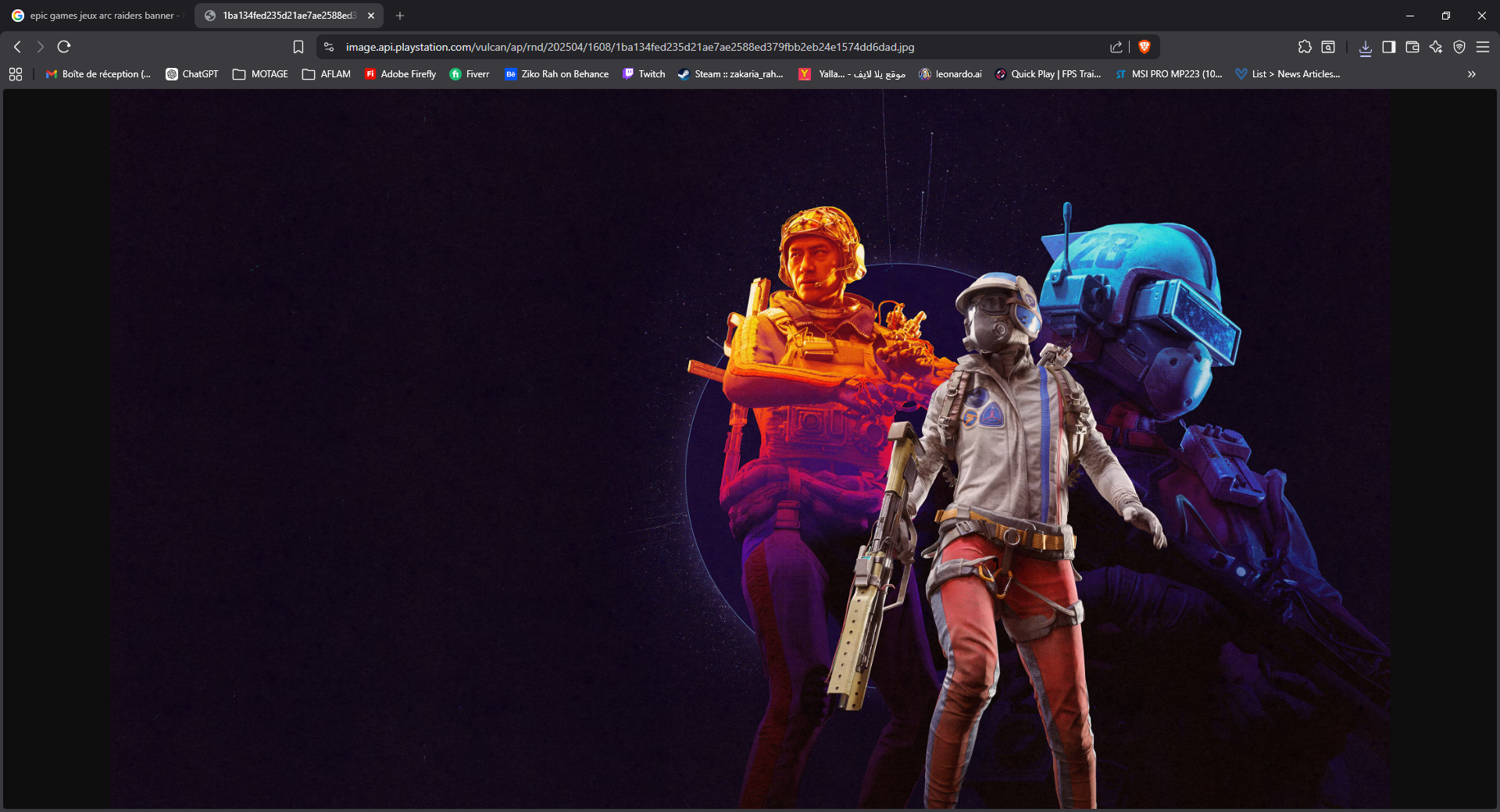Open the 'Ziko Rah on Behance' bookmark
Viewport: 1500px width, 812px height.
tap(557, 74)
